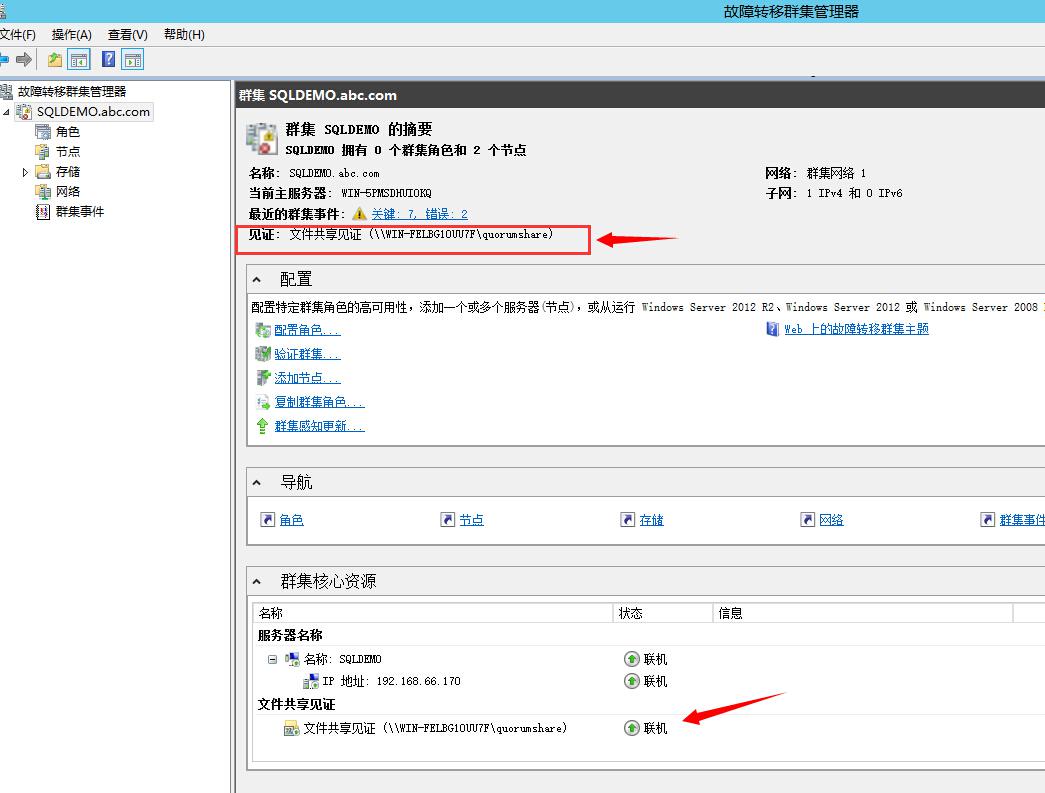The height and width of the screenshot is (793, 1045).
Task: Toggle the action pane toolbar icon
Action: click(x=133, y=60)
